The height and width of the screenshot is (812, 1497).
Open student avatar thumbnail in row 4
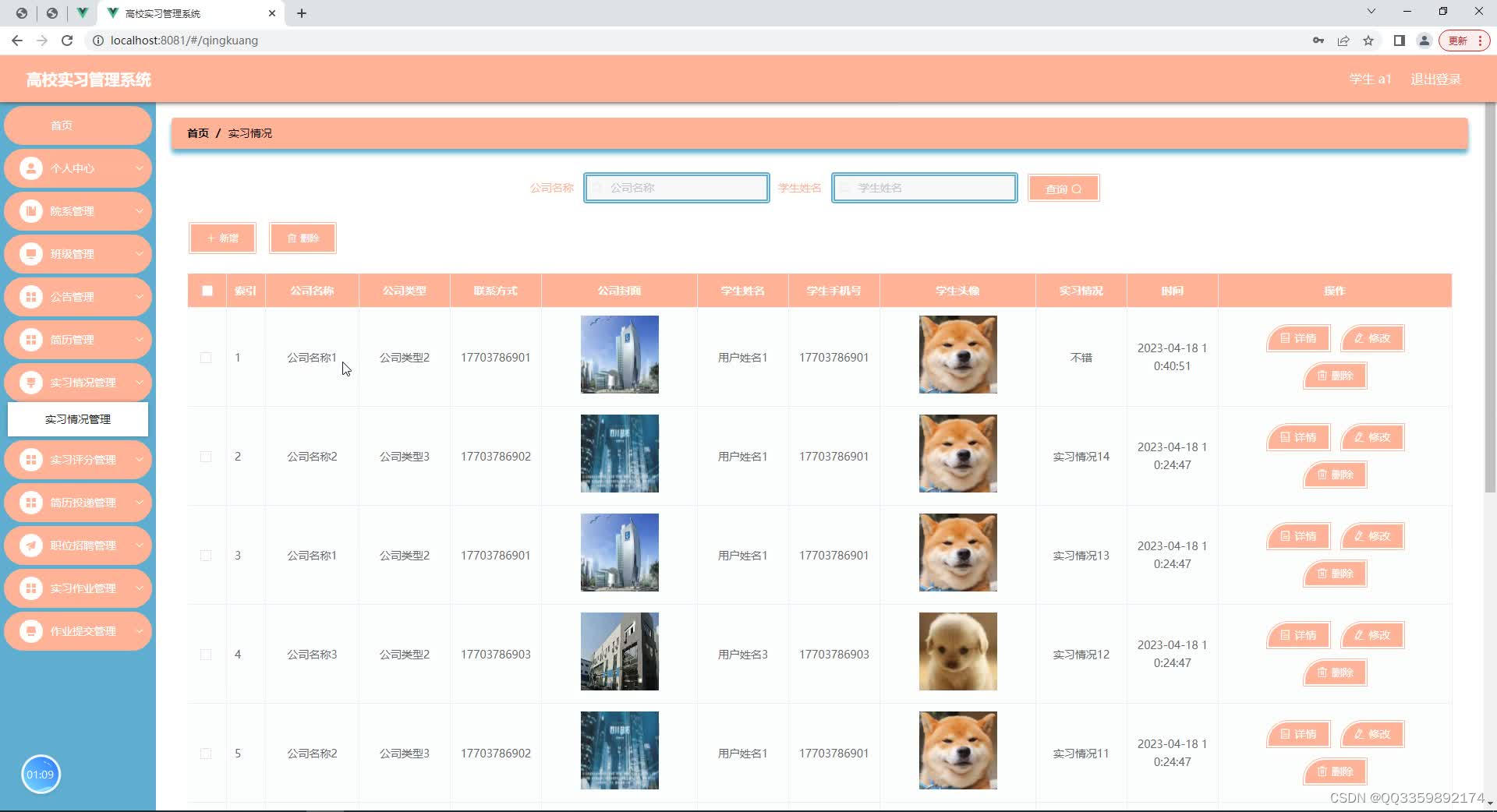point(958,651)
